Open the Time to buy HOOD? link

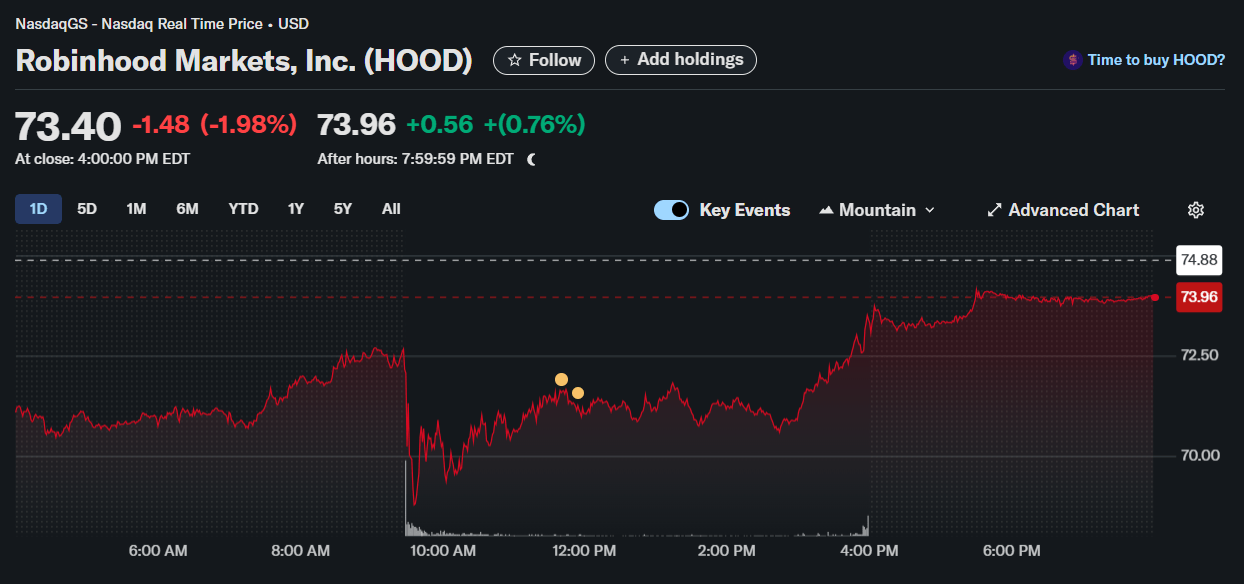pyautogui.click(x=1156, y=60)
